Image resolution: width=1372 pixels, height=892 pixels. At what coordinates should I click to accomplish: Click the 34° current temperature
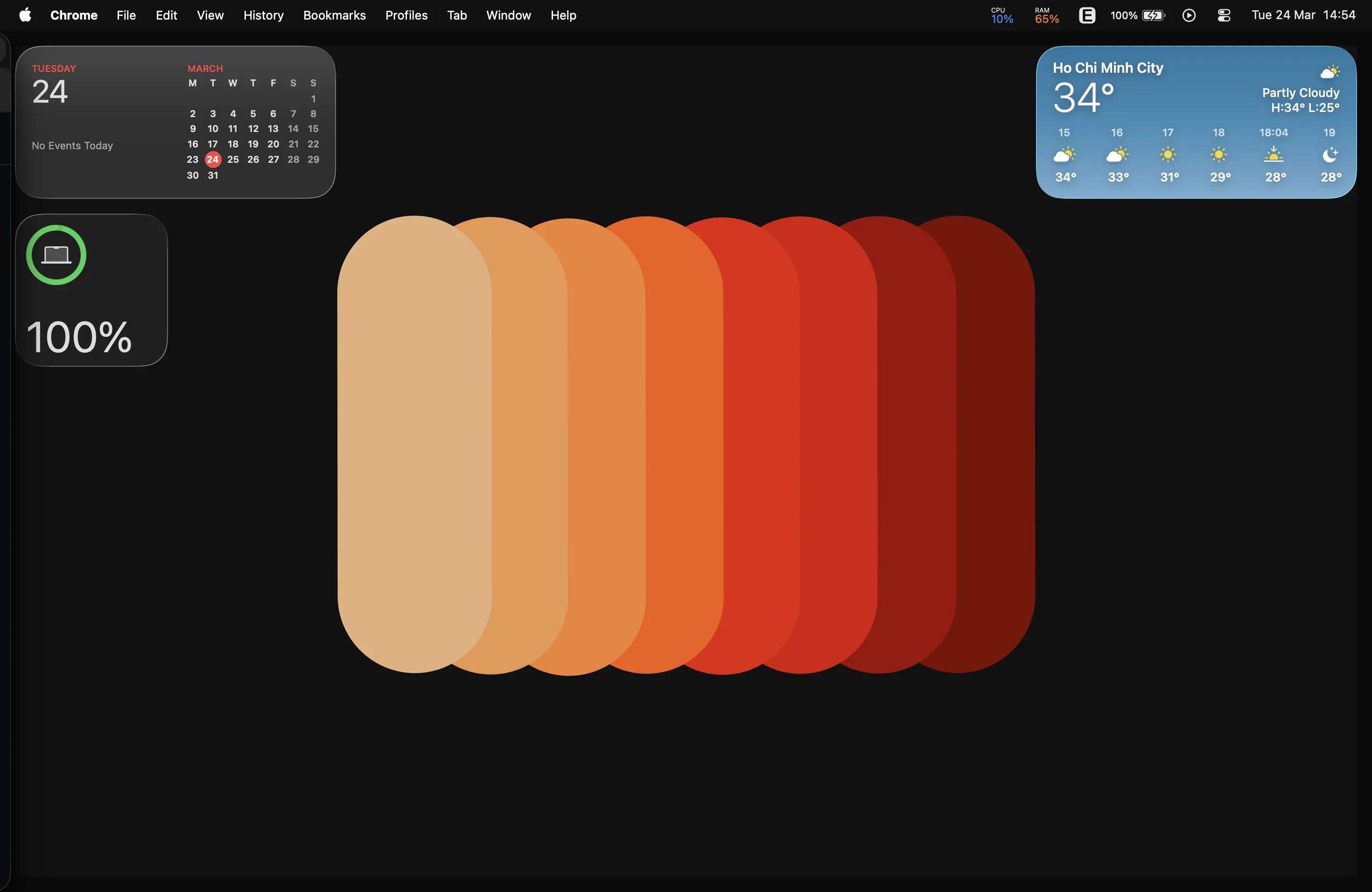(x=1084, y=98)
